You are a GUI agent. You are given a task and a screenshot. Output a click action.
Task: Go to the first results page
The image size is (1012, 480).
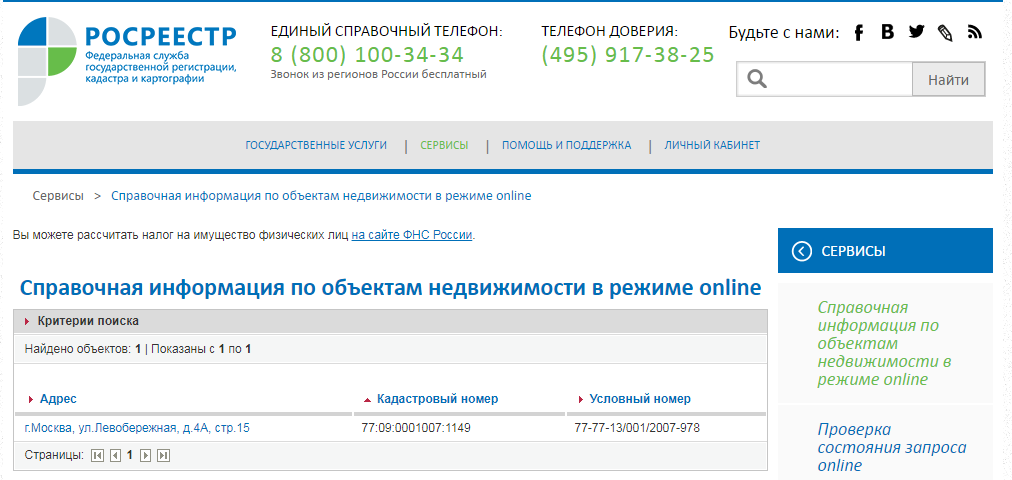[97, 455]
